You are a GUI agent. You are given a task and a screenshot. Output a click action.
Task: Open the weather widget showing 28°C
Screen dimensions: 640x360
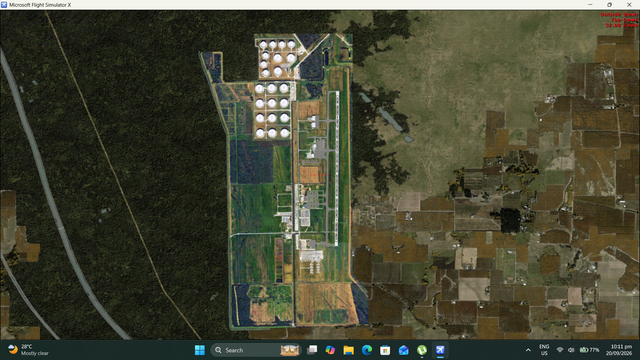point(28,350)
